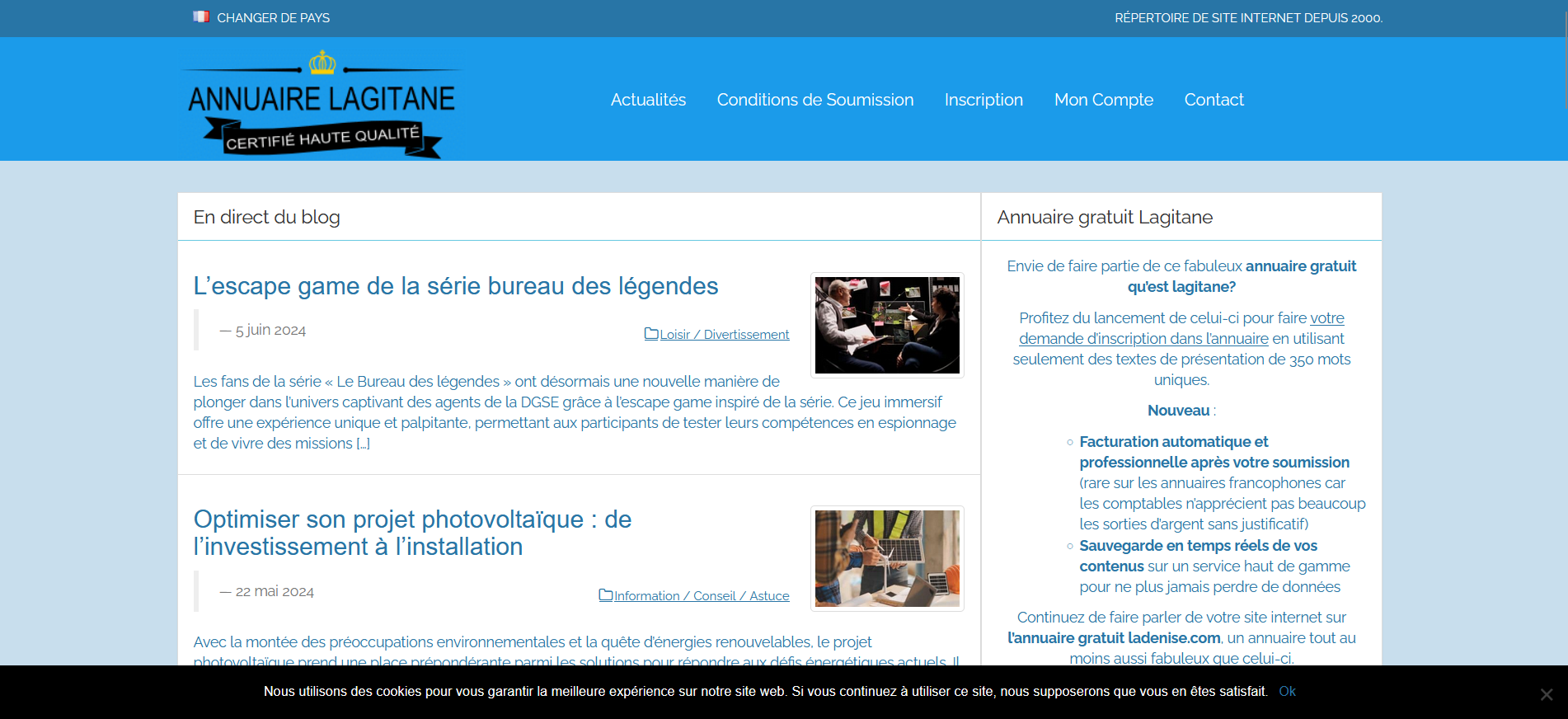Accept cookies with the Ok button

(1287, 691)
